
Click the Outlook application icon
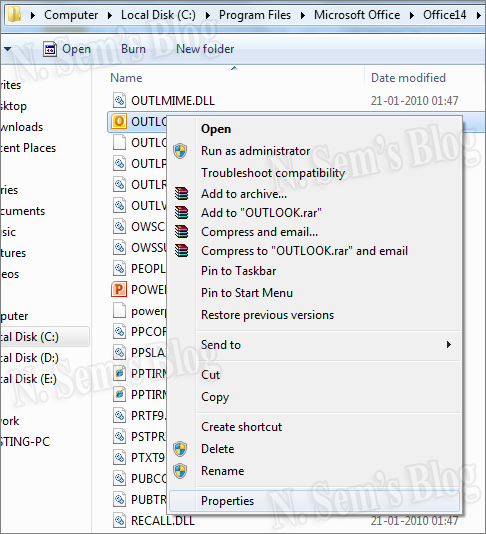[119, 121]
